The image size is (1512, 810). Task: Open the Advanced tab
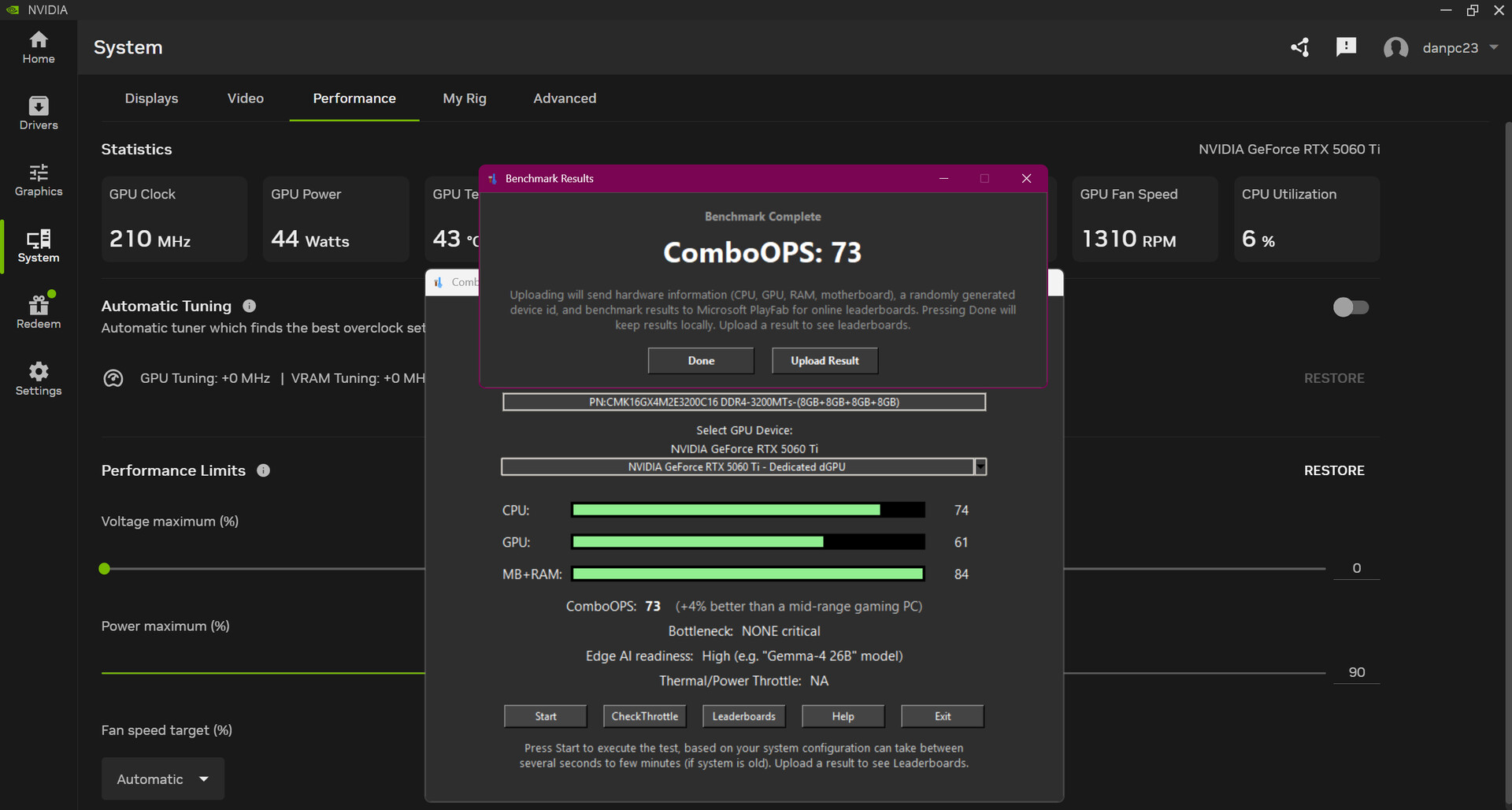click(565, 98)
